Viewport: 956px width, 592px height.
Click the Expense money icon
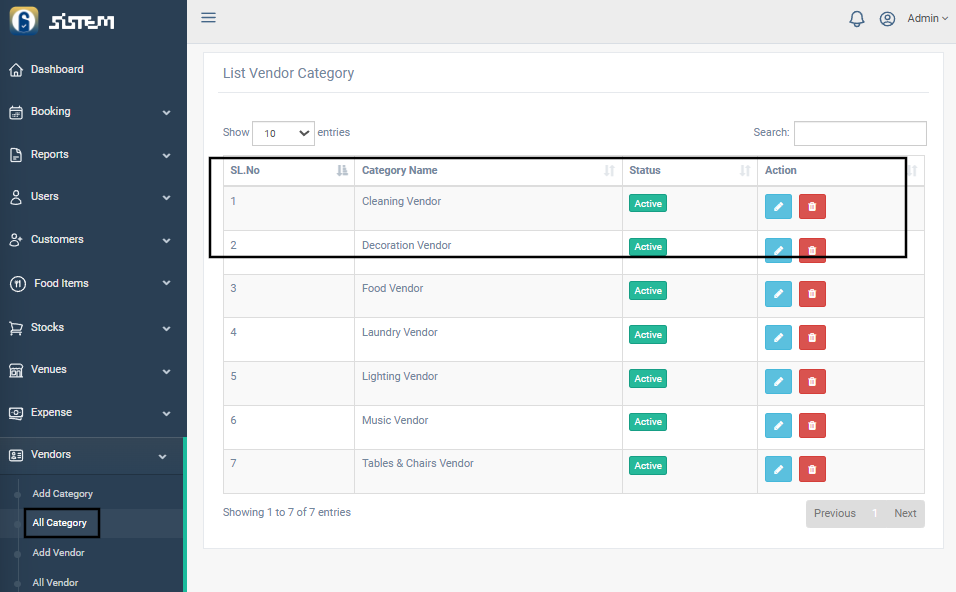point(16,413)
